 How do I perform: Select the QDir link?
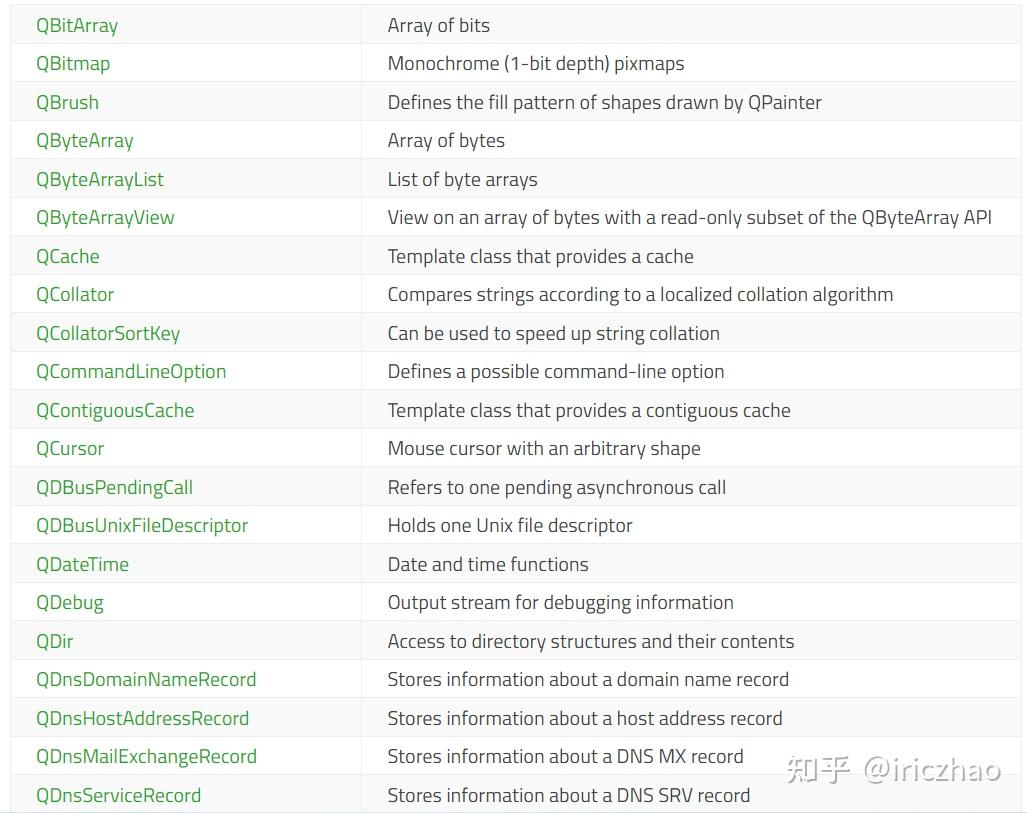[x=55, y=641]
